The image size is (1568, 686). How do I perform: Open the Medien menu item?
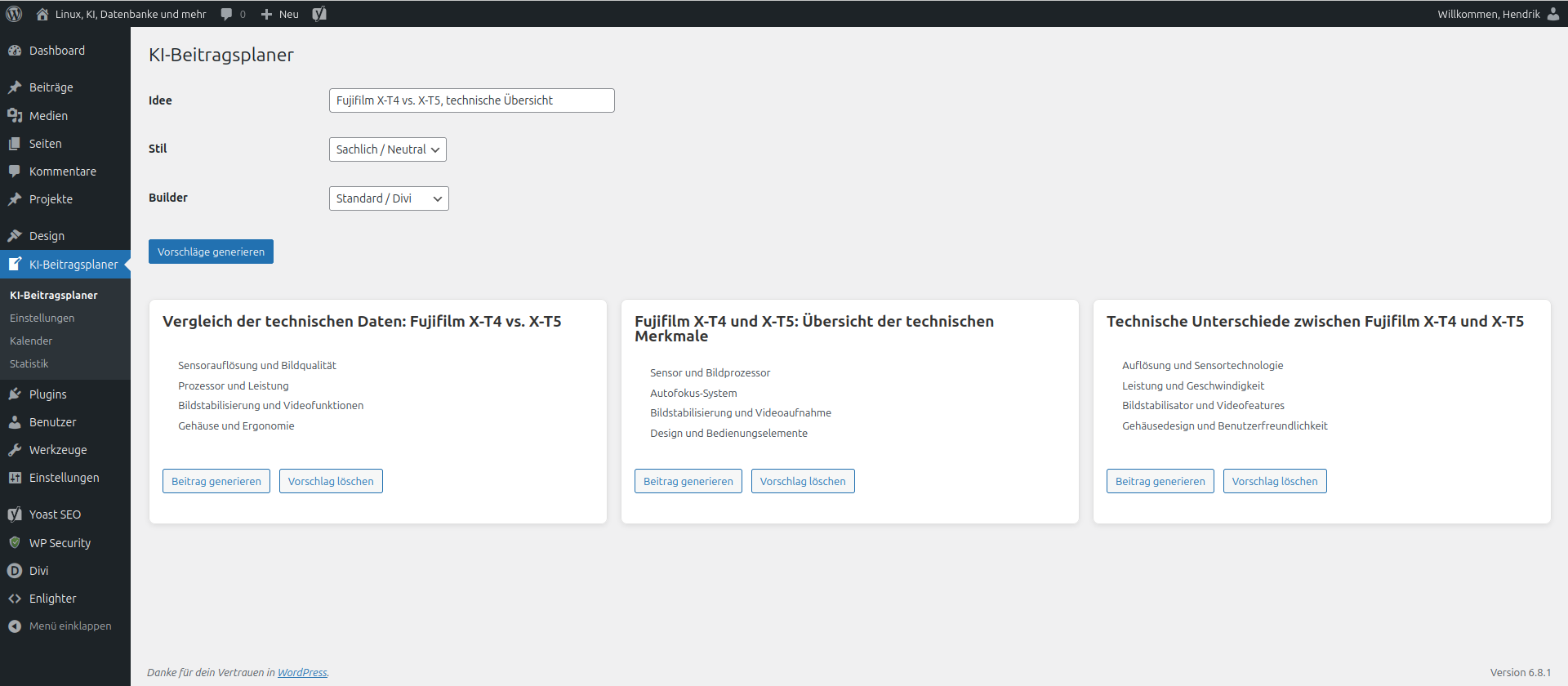pyautogui.click(x=65, y=116)
